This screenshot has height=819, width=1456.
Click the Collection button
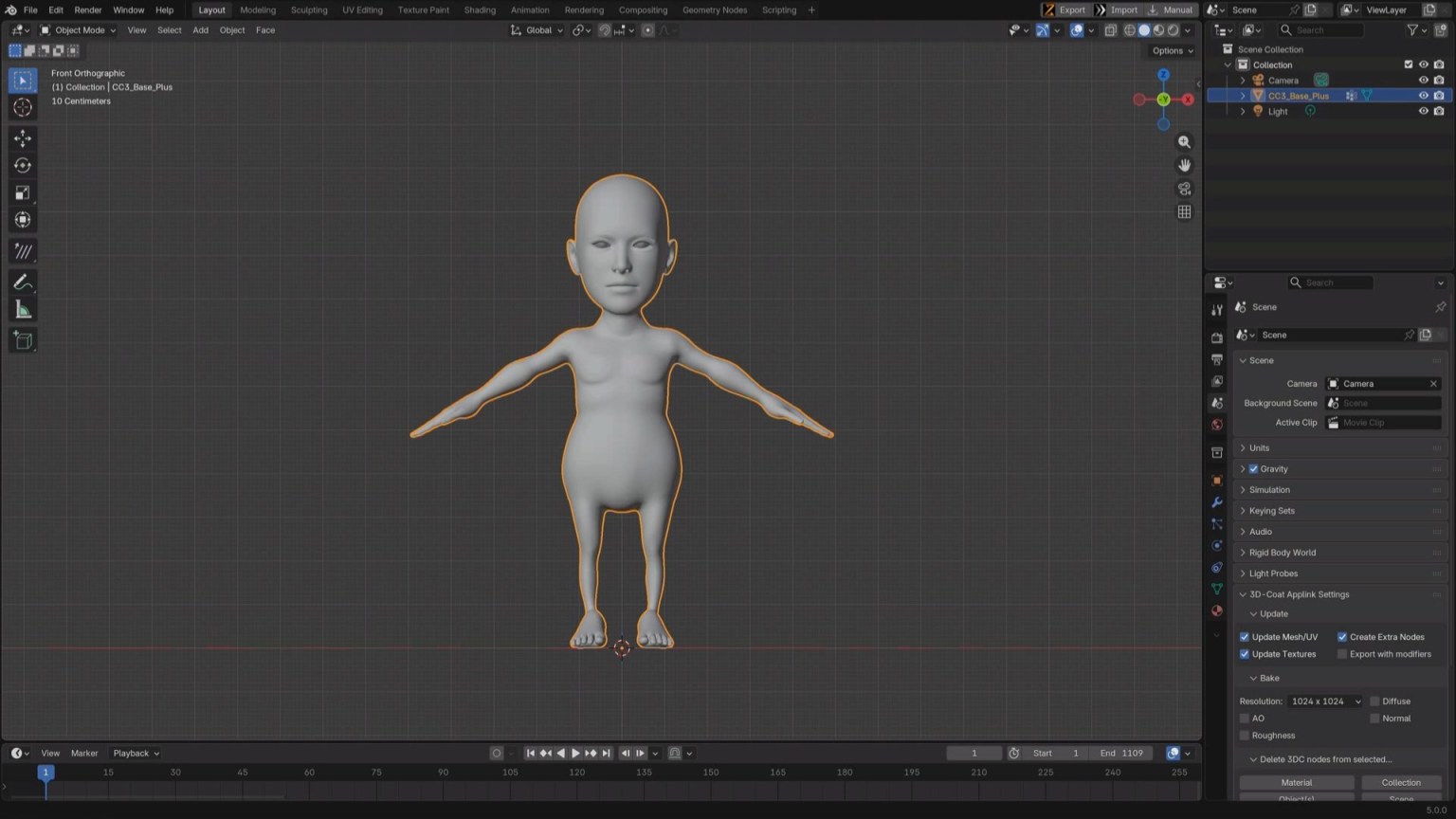click(1401, 783)
